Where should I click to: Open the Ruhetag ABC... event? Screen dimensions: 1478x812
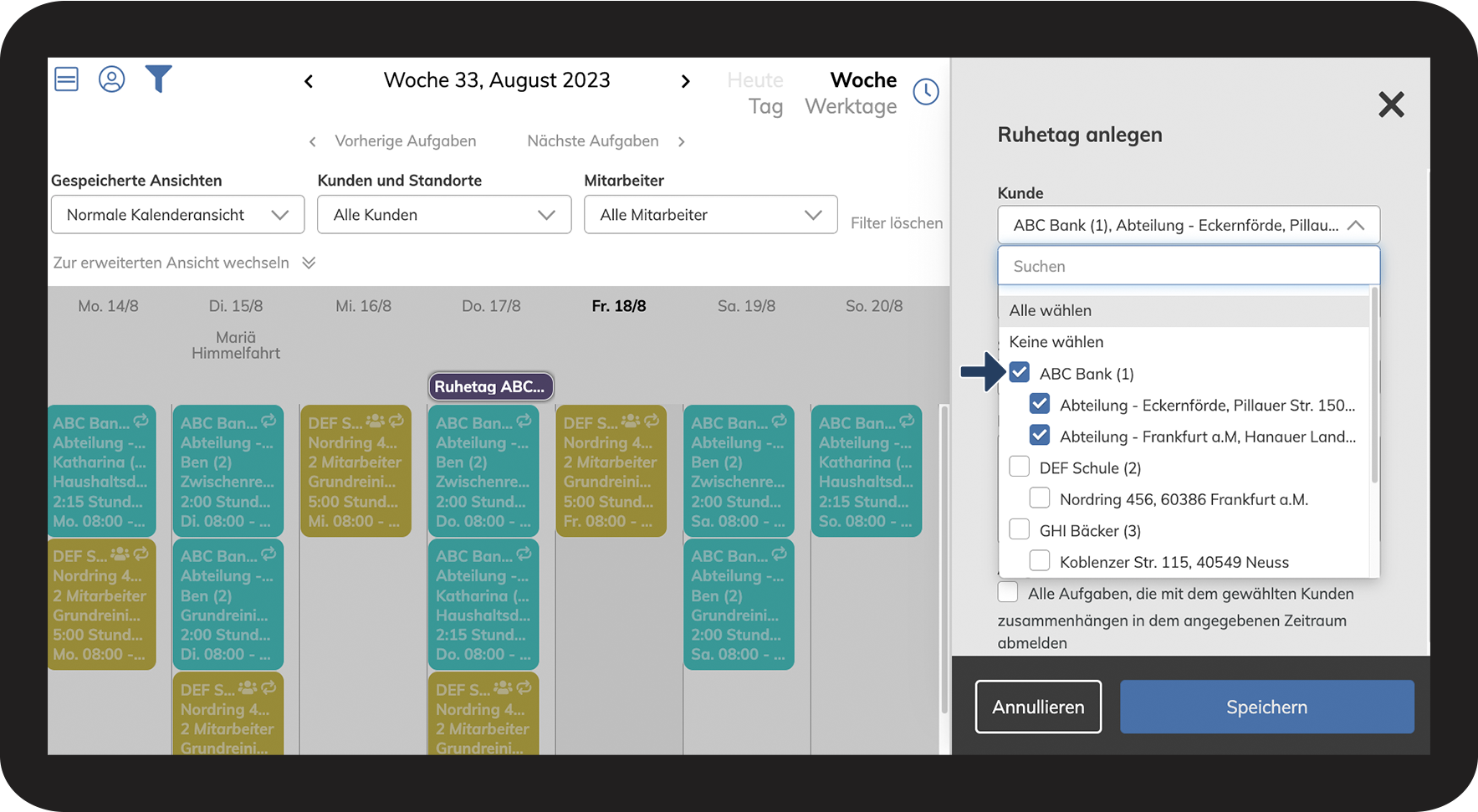(x=490, y=386)
